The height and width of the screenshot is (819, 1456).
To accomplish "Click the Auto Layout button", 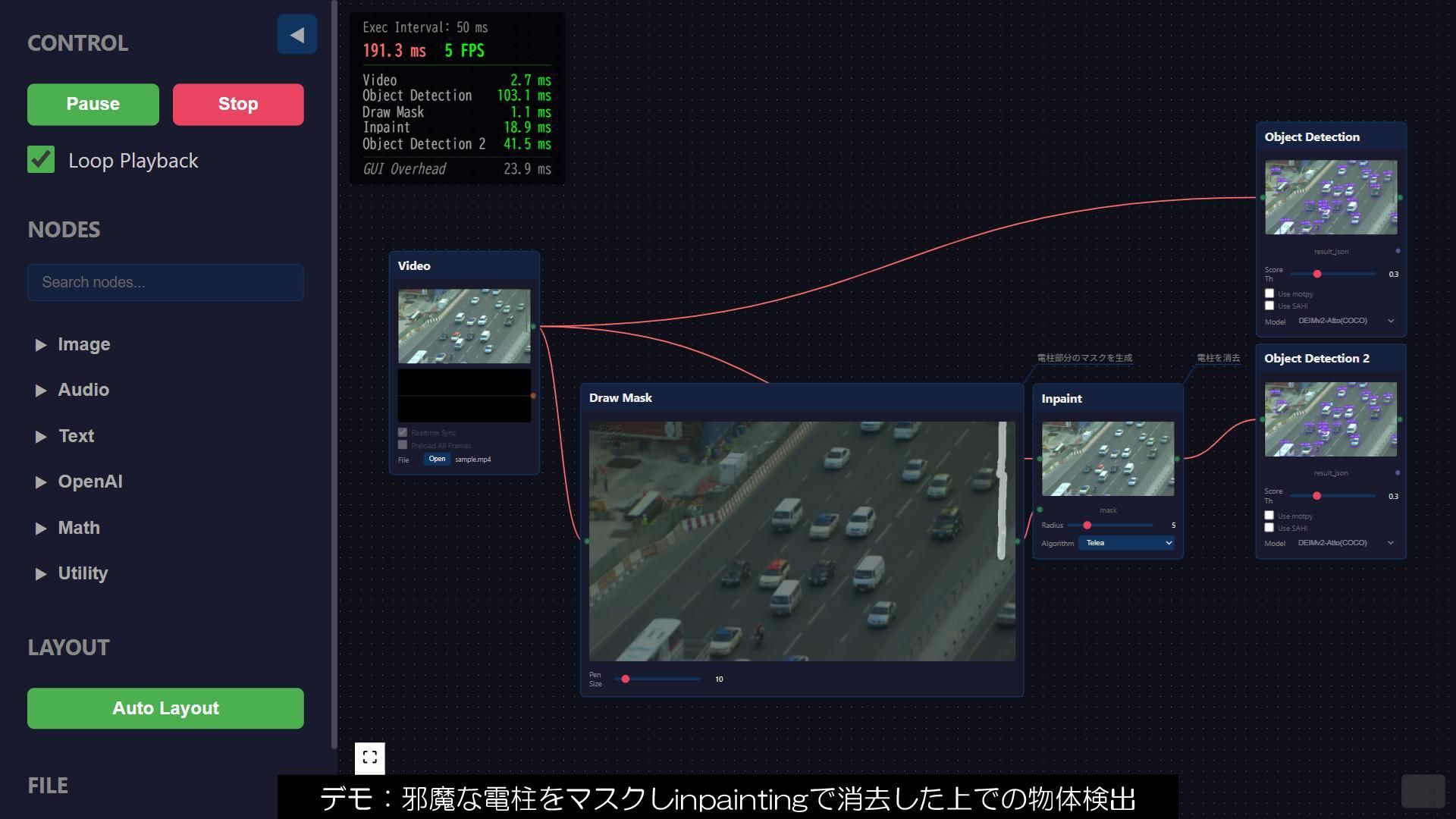I will point(165,708).
